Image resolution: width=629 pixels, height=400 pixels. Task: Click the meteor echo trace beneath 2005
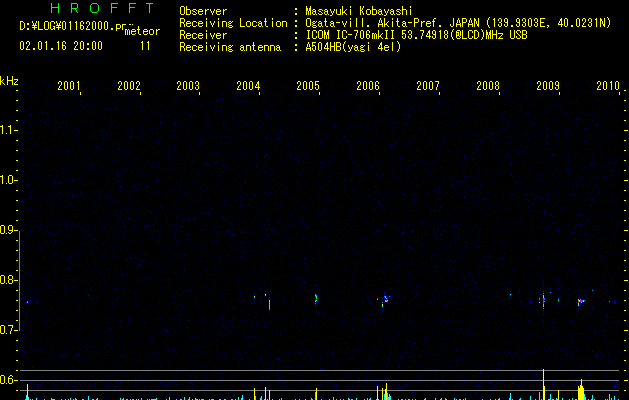tap(316, 299)
